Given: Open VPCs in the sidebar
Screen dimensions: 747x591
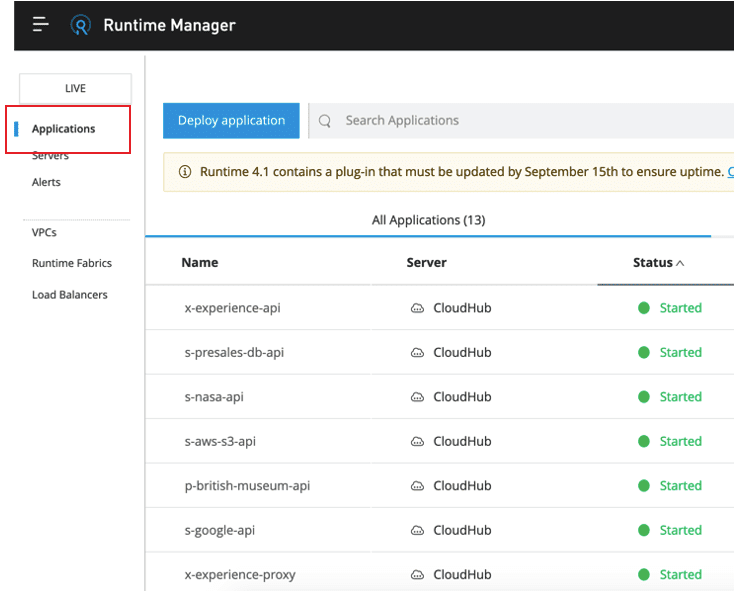Looking at the screenshot, I should click(44, 232).
